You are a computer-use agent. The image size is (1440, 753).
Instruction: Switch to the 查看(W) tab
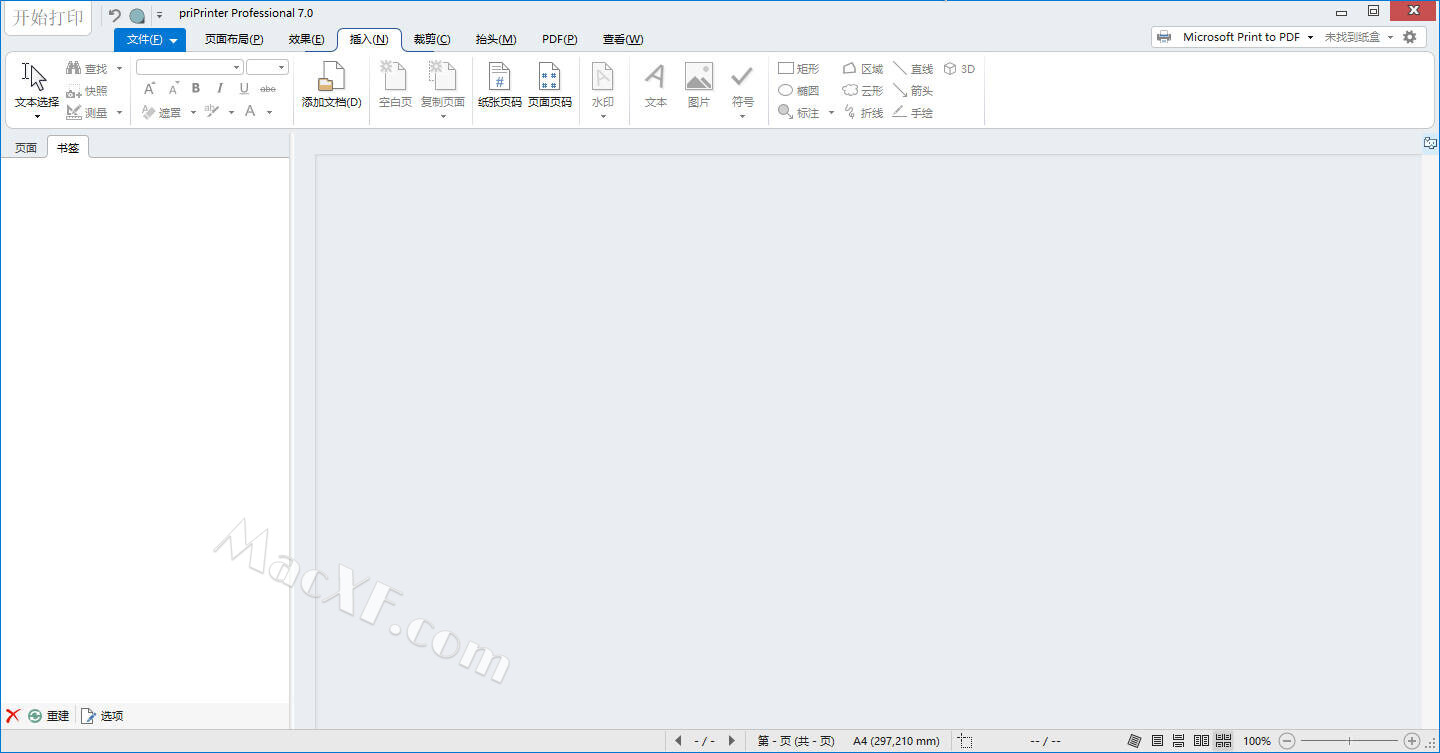(623, 40)
